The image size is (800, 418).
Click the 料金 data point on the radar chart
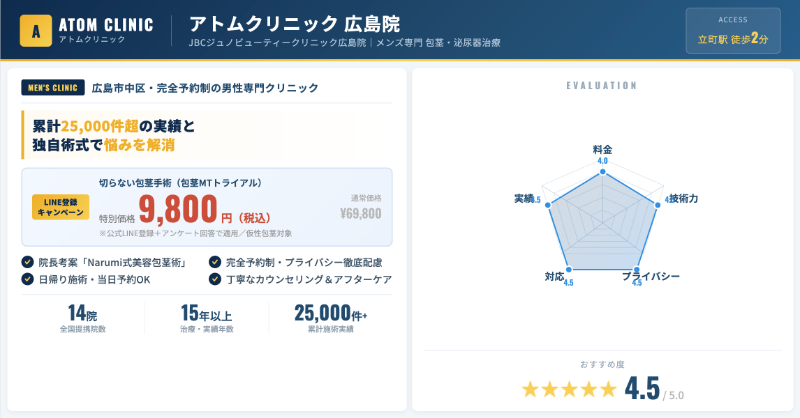(x=602, y=173)
